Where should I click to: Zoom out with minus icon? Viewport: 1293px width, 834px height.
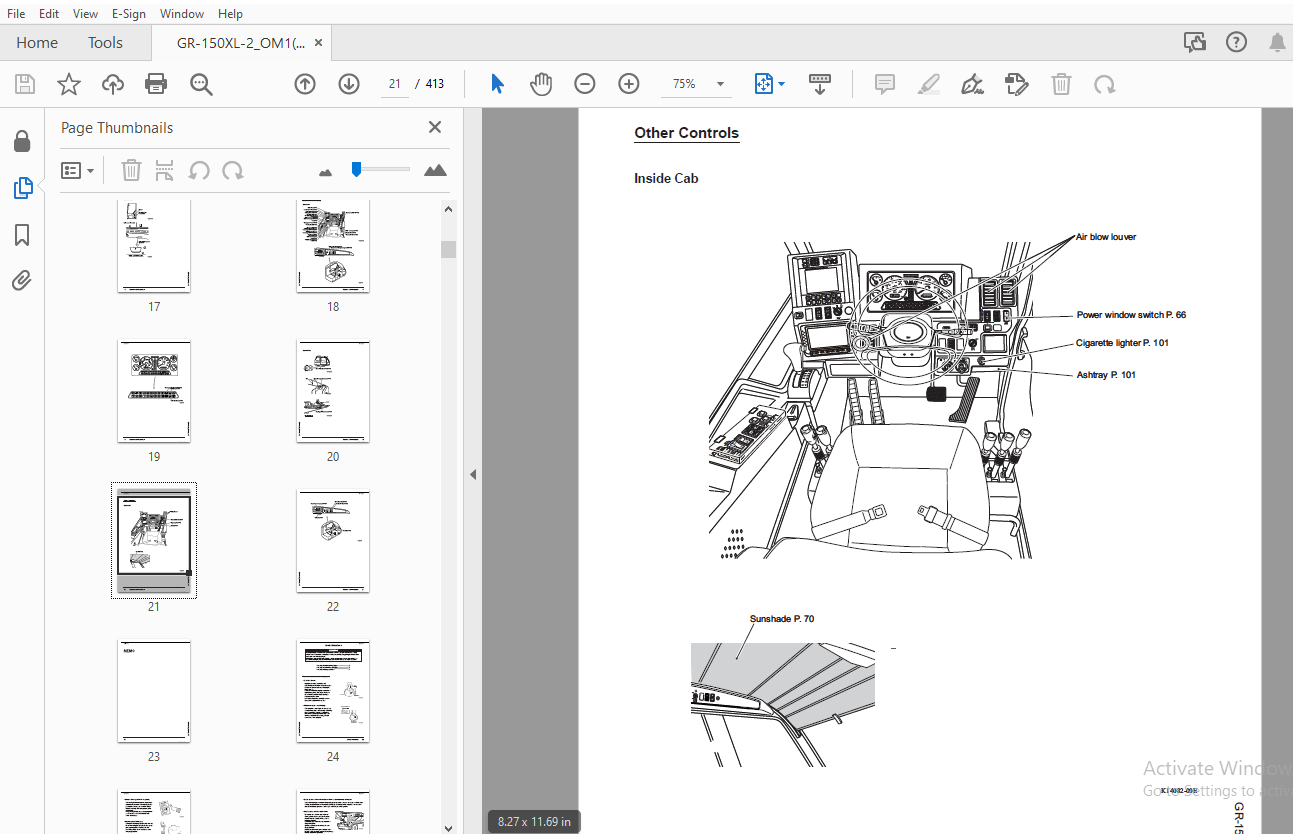585,84
